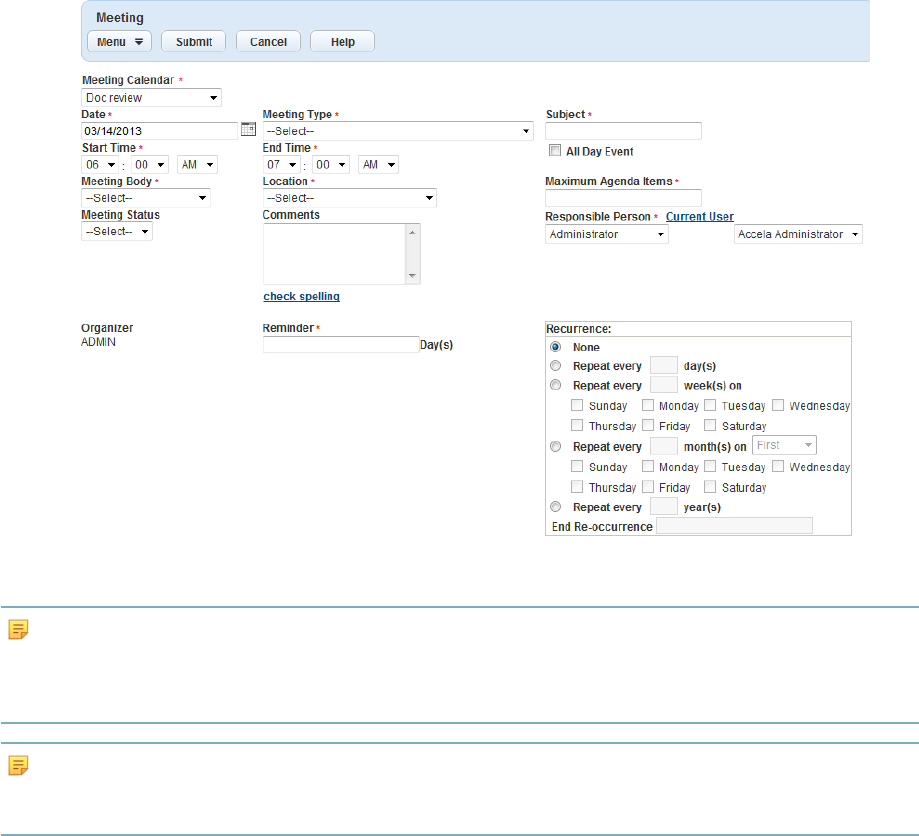Check weekly Tuesday checkbox

point(710,405)
